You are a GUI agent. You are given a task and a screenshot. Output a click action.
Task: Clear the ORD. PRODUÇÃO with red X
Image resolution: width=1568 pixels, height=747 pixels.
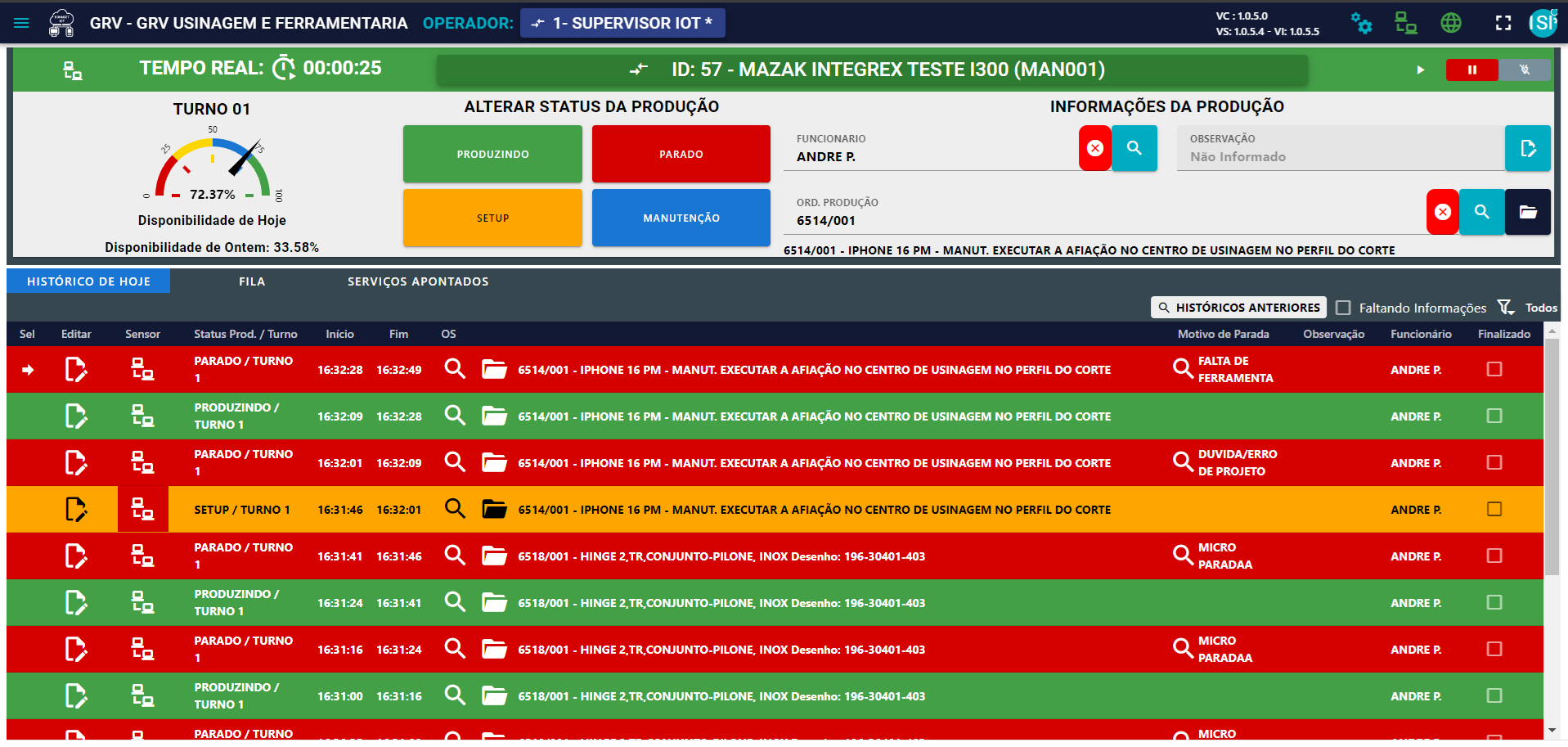(x=1443, y=212)
